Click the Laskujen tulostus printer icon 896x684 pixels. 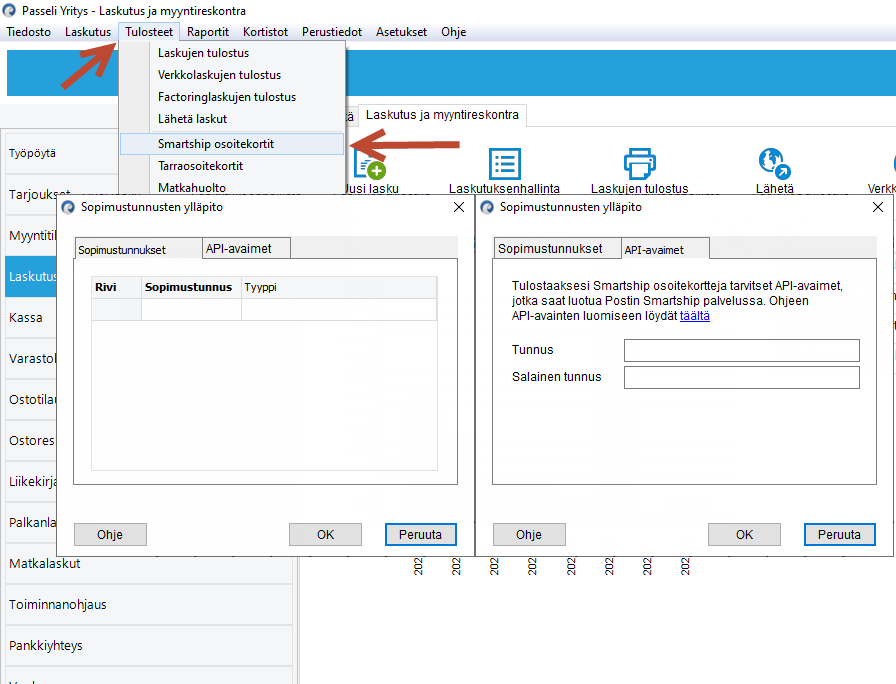coord(639,164)
